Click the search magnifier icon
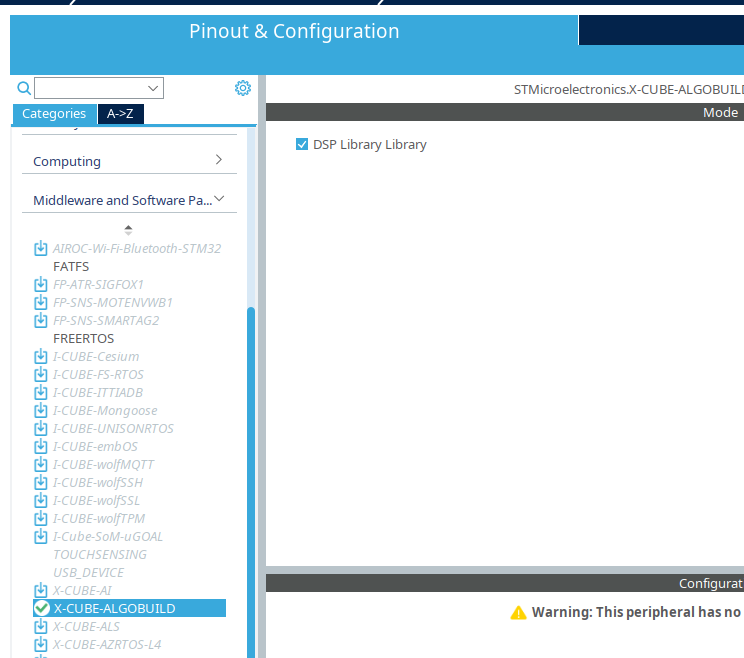The image size is (744, 658). [24, 88]
